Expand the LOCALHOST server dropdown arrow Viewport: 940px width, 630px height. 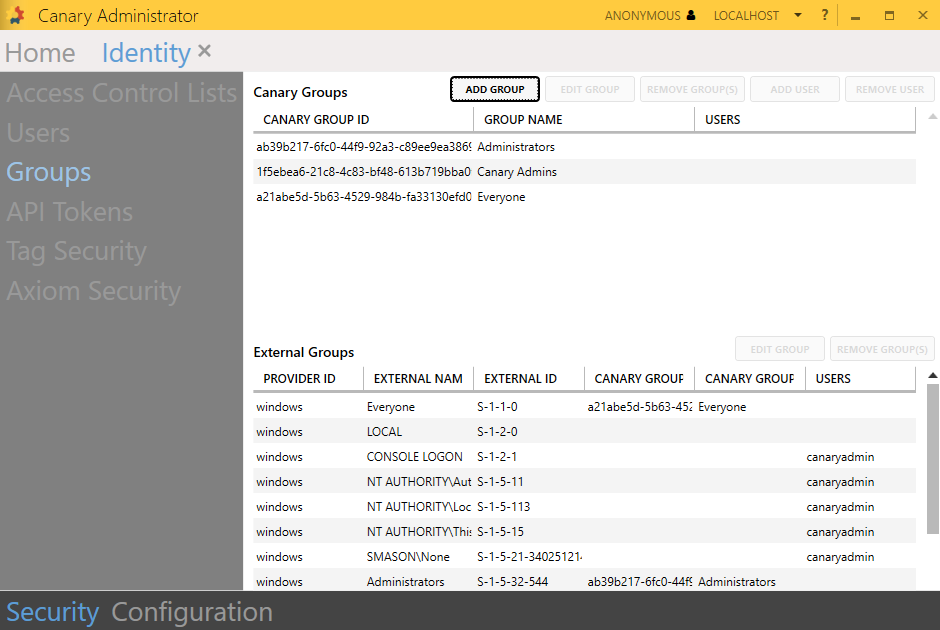point(798,16)
